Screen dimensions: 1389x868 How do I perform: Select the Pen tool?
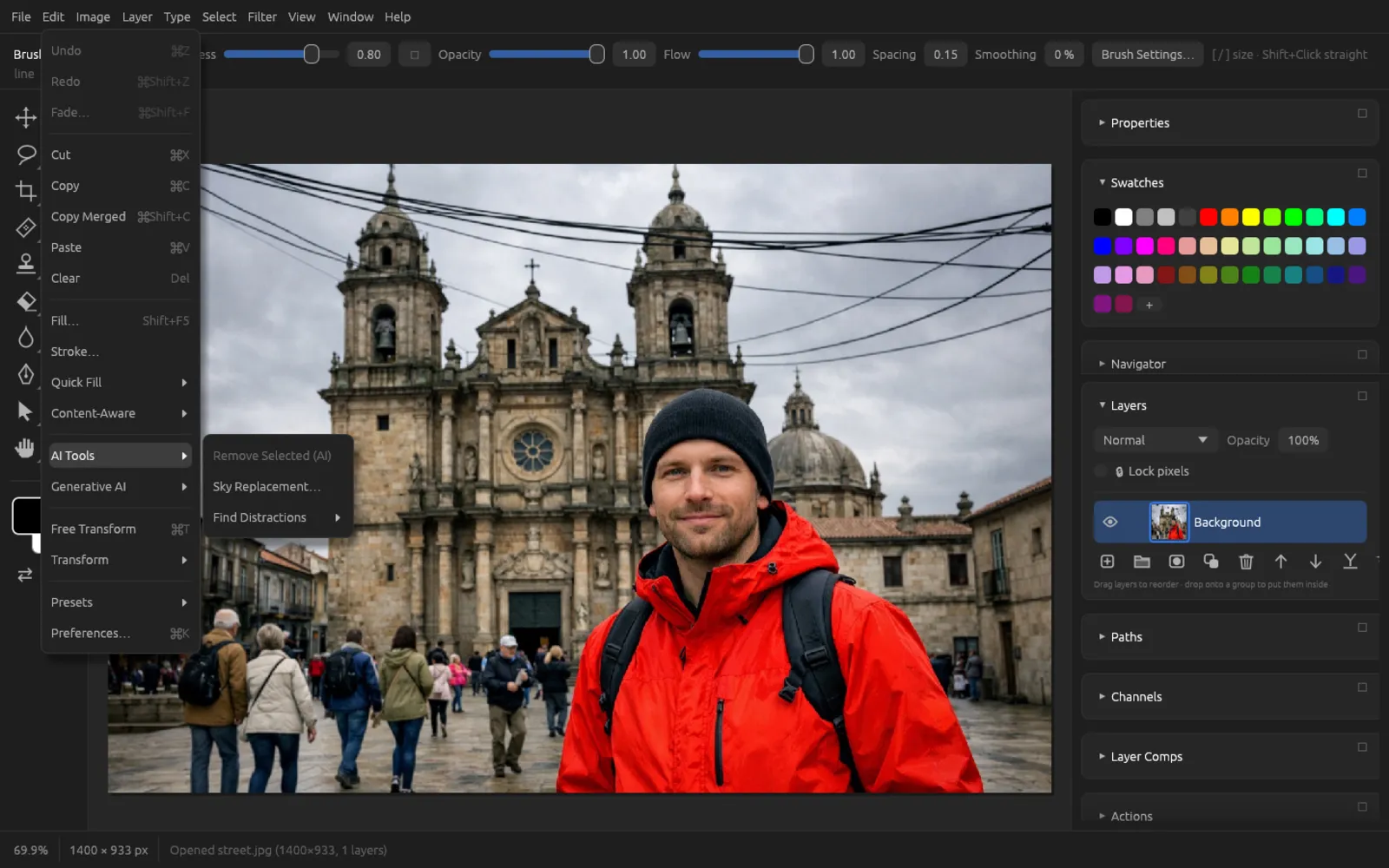coord(25,374)
